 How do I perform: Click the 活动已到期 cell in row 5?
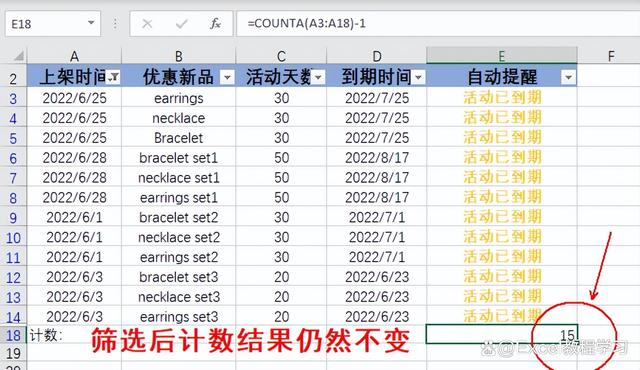[502, 138]
